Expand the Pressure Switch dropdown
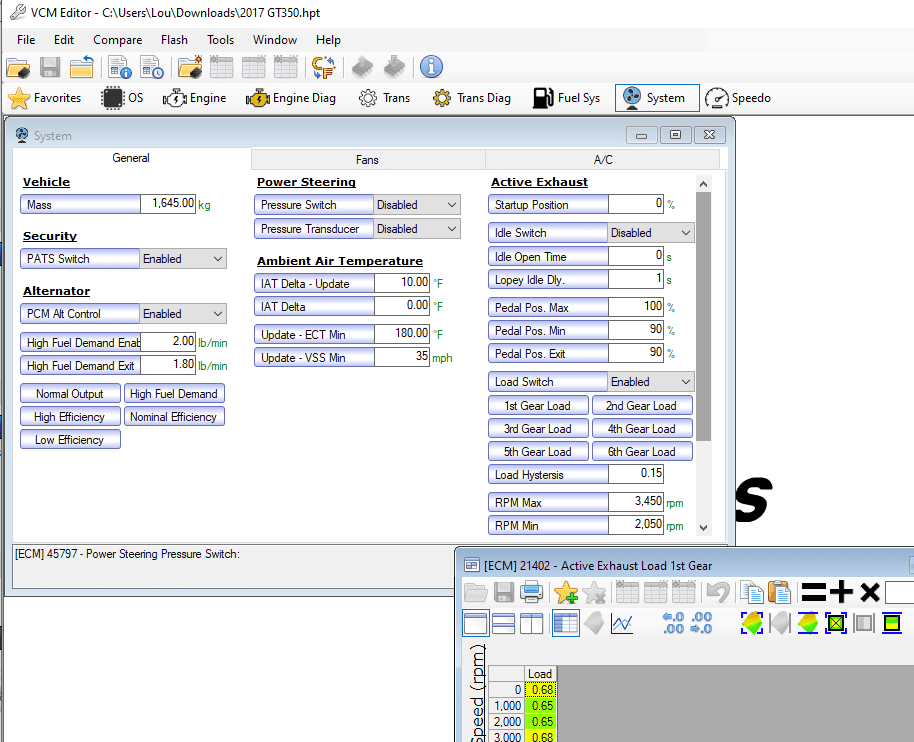The height and width of the screenshot is (742, 914). (452, 205)
